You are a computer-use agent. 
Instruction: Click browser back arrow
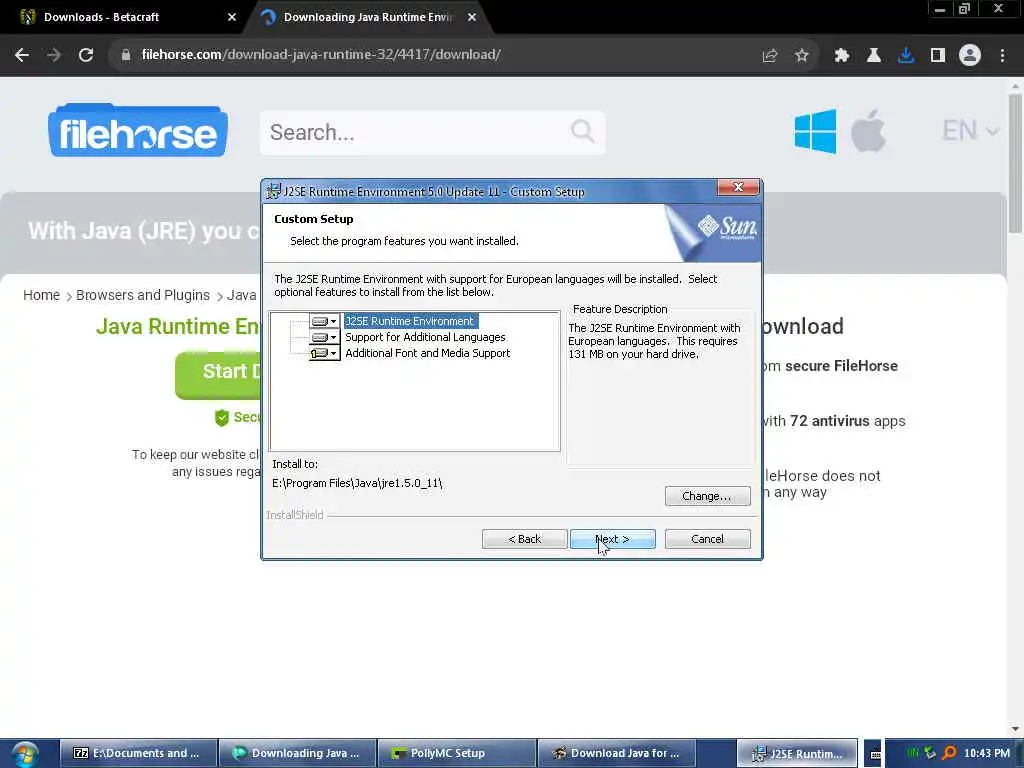[x=22, y=55]
